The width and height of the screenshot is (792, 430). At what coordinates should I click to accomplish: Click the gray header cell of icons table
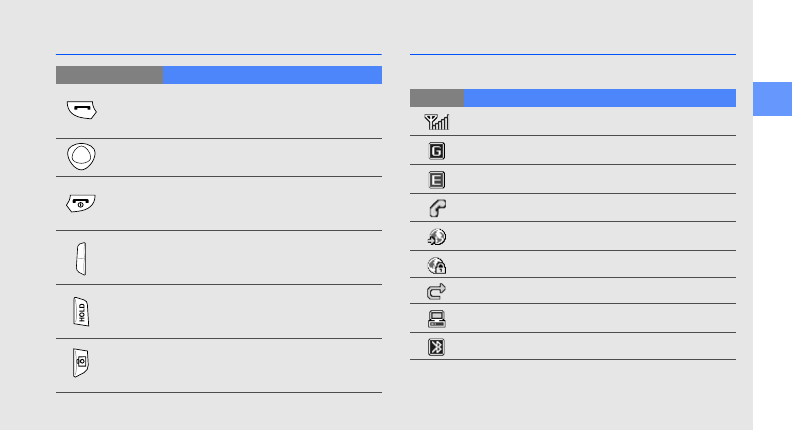click(x=437, y=98)
